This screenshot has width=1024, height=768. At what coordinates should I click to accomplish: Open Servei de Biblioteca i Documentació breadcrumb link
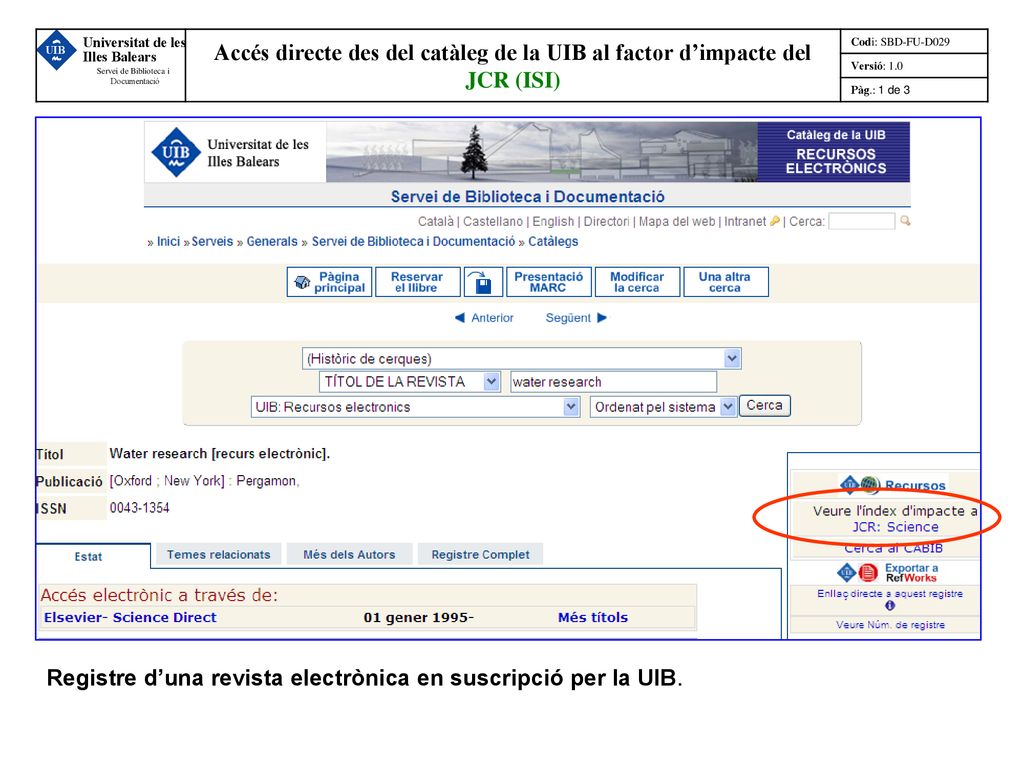pyautogui.click(x=413, y=242)
